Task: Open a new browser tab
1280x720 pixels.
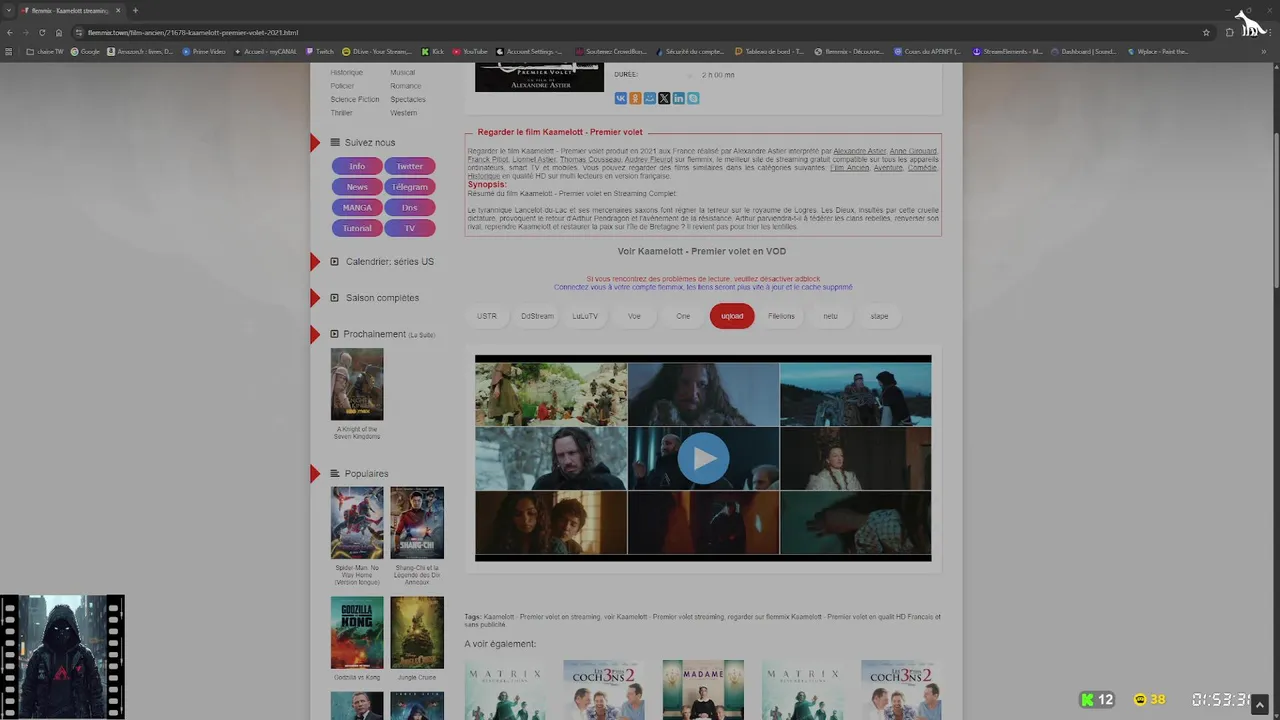Action: [135, 11]
